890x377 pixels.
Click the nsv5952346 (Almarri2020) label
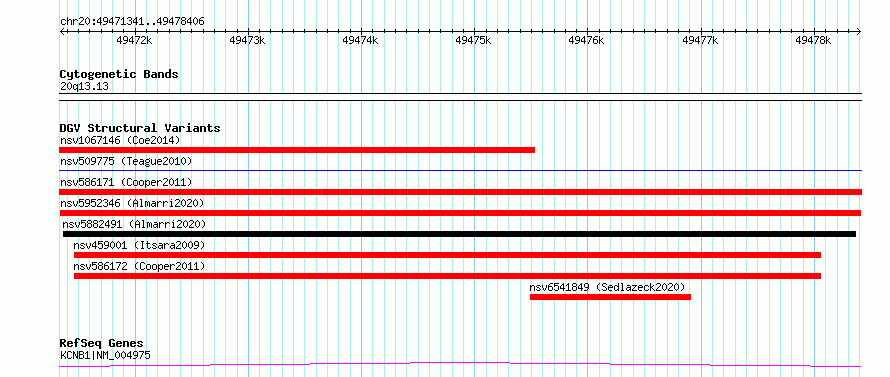click(132, 203)
